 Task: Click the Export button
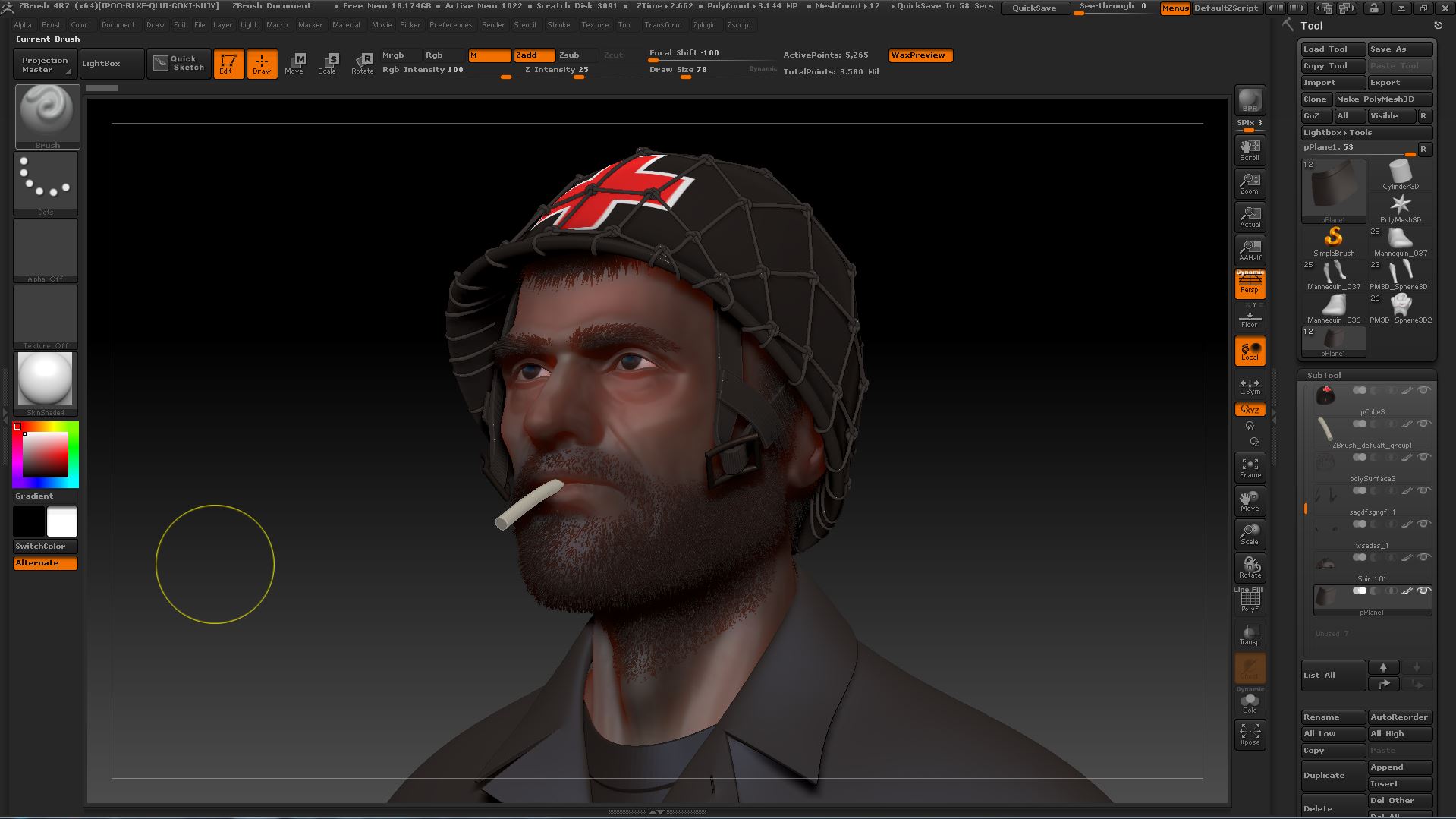[x=1400, y=83]
